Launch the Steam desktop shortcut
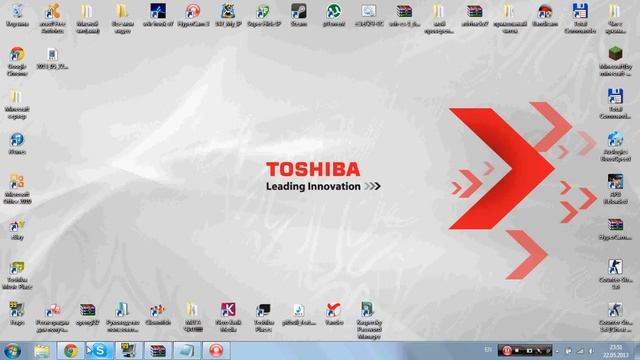This screenshot has width=640, height=360. pyautogui.click(x=299, y=15)
